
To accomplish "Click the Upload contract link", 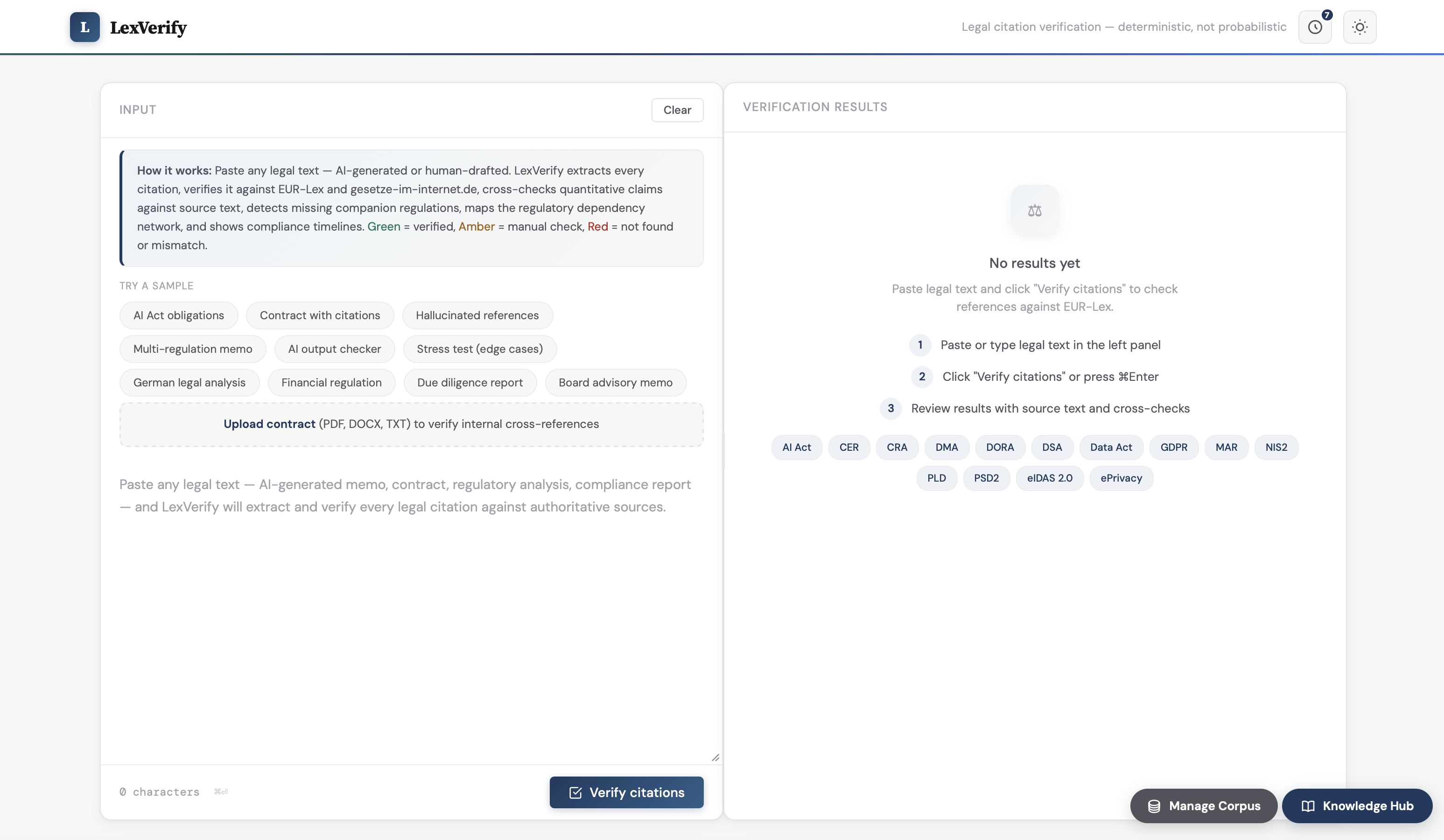I will coord(269,424).
